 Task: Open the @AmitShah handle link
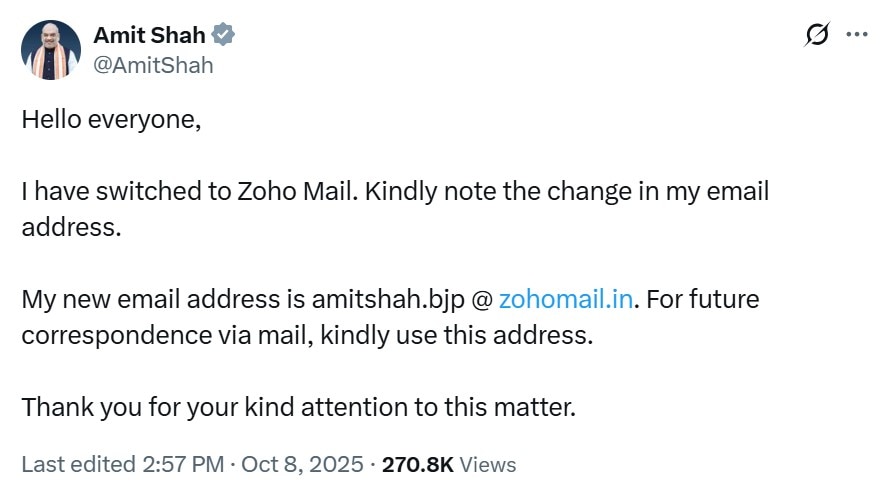click(x=153, y=65)
